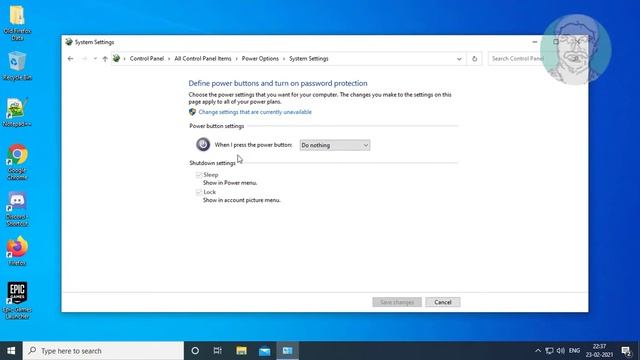This screenshot has height=360, width=640.
Task: Click the taskbar search box
Action: pyautogui.click(x=103, y=351)
